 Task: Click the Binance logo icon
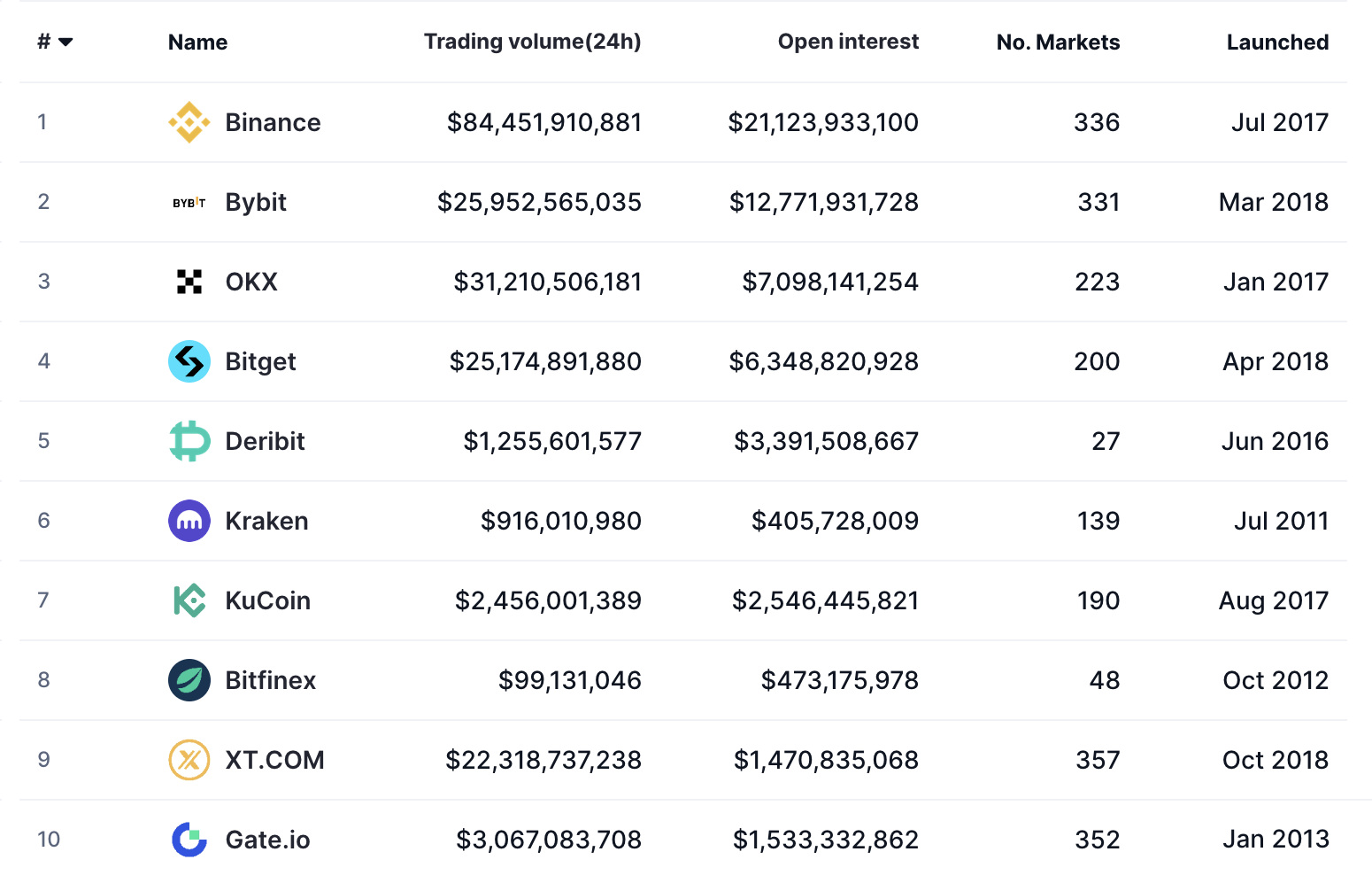tap(189, 122)
